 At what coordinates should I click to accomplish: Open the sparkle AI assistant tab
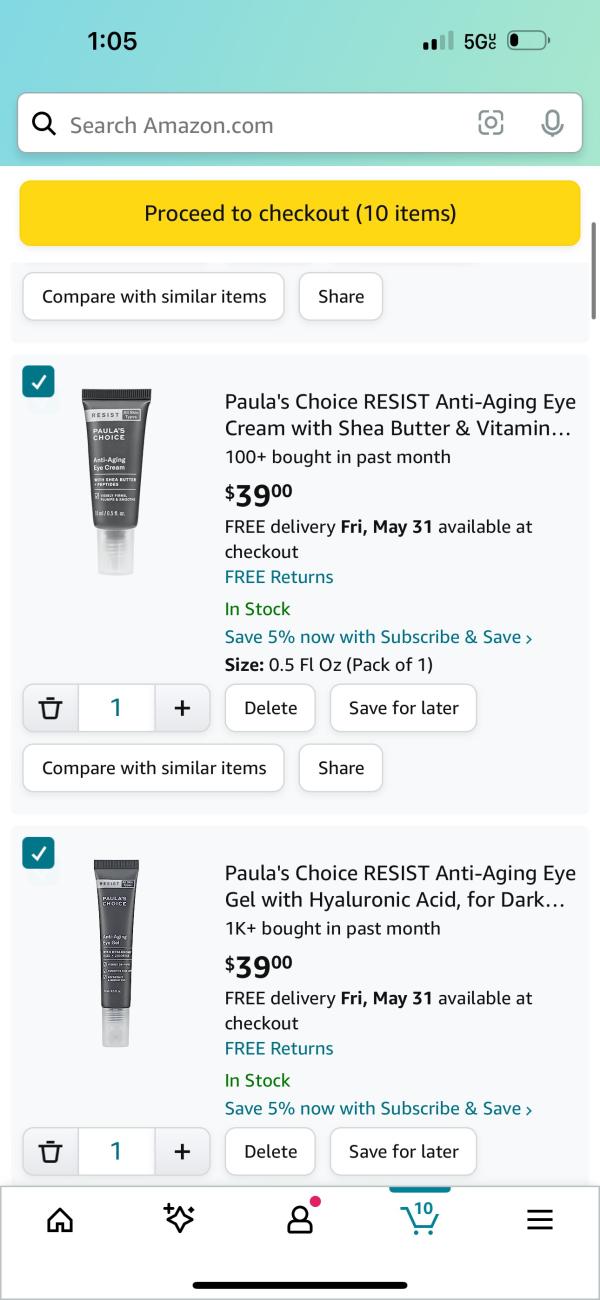(x=179, y=1219)
